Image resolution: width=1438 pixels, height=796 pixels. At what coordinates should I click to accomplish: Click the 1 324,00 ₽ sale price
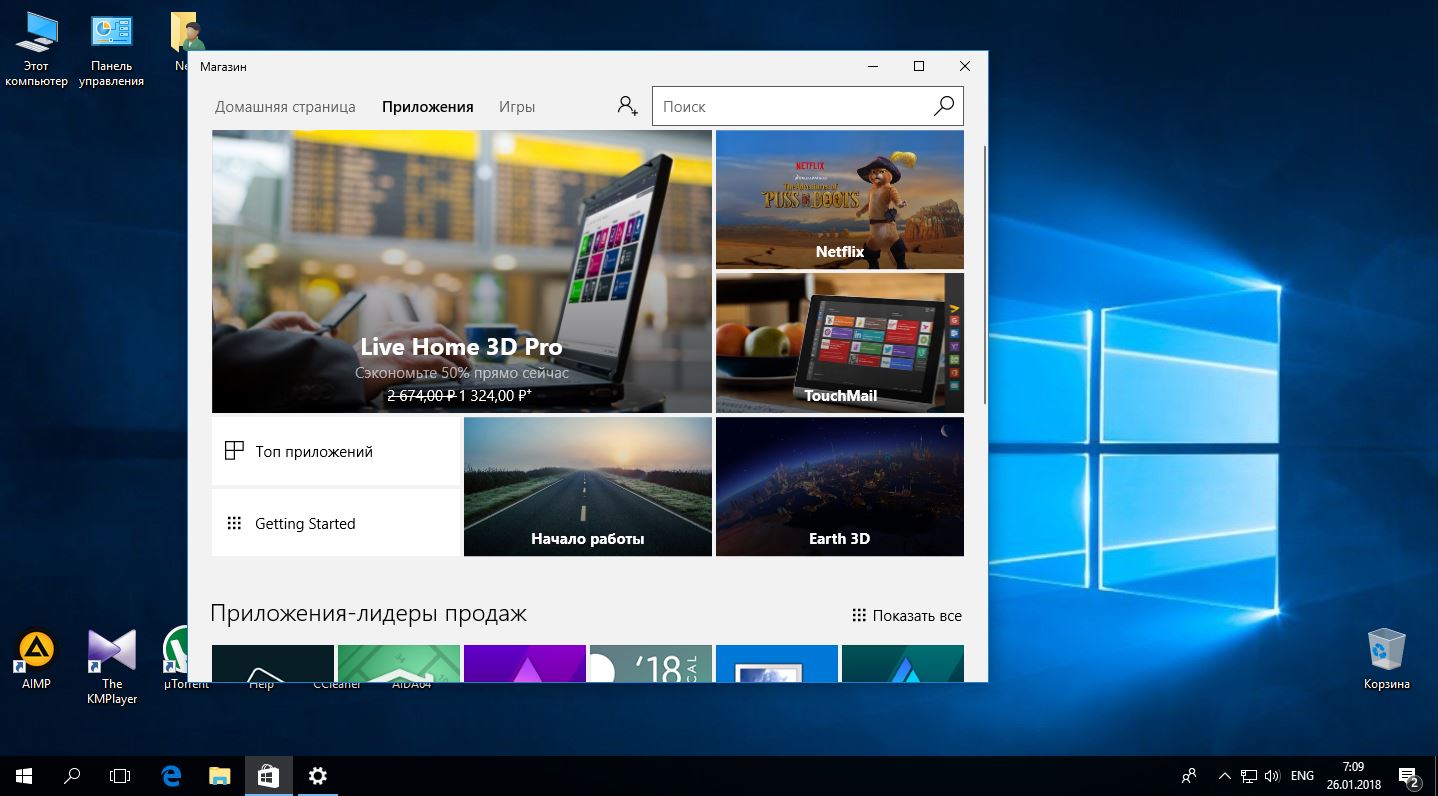tap(495, 396)
